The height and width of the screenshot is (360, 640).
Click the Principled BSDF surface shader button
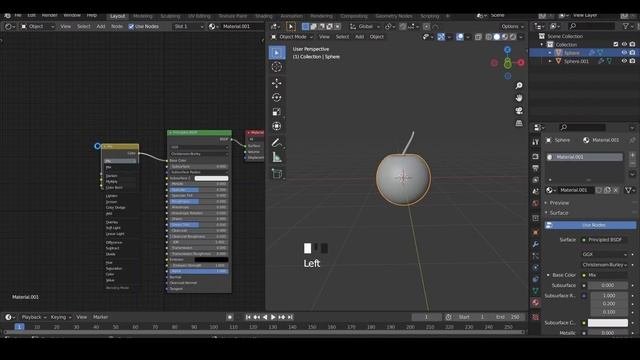[x=604, y=240]
